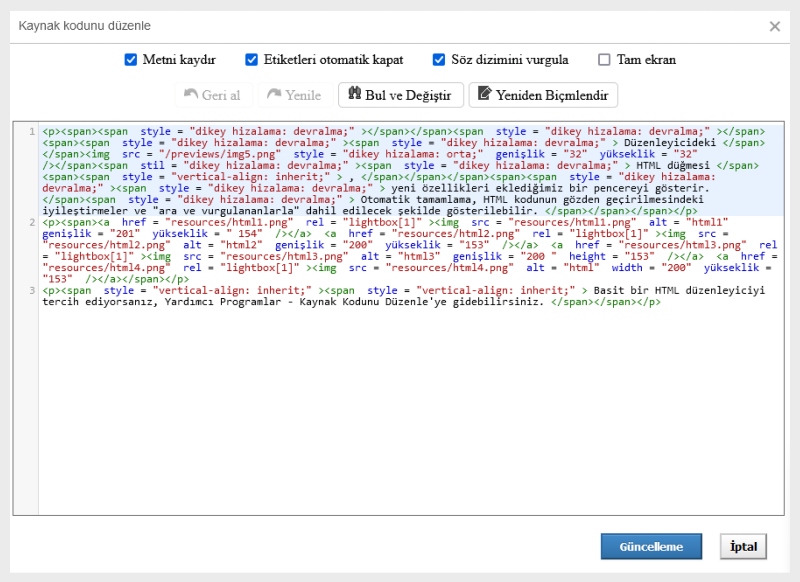Cancel with the İptal button
Screen dimensions: 800x582
coord(743,546)
